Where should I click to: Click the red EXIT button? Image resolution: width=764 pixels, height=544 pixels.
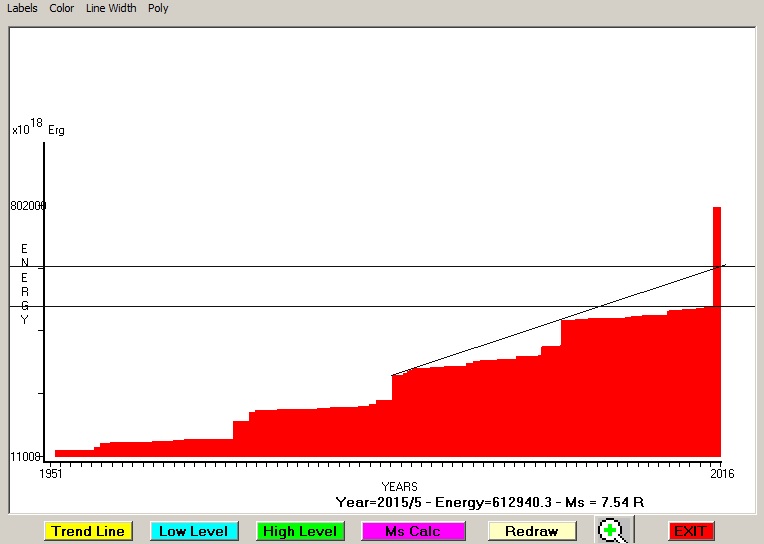(x=691, y=531)
